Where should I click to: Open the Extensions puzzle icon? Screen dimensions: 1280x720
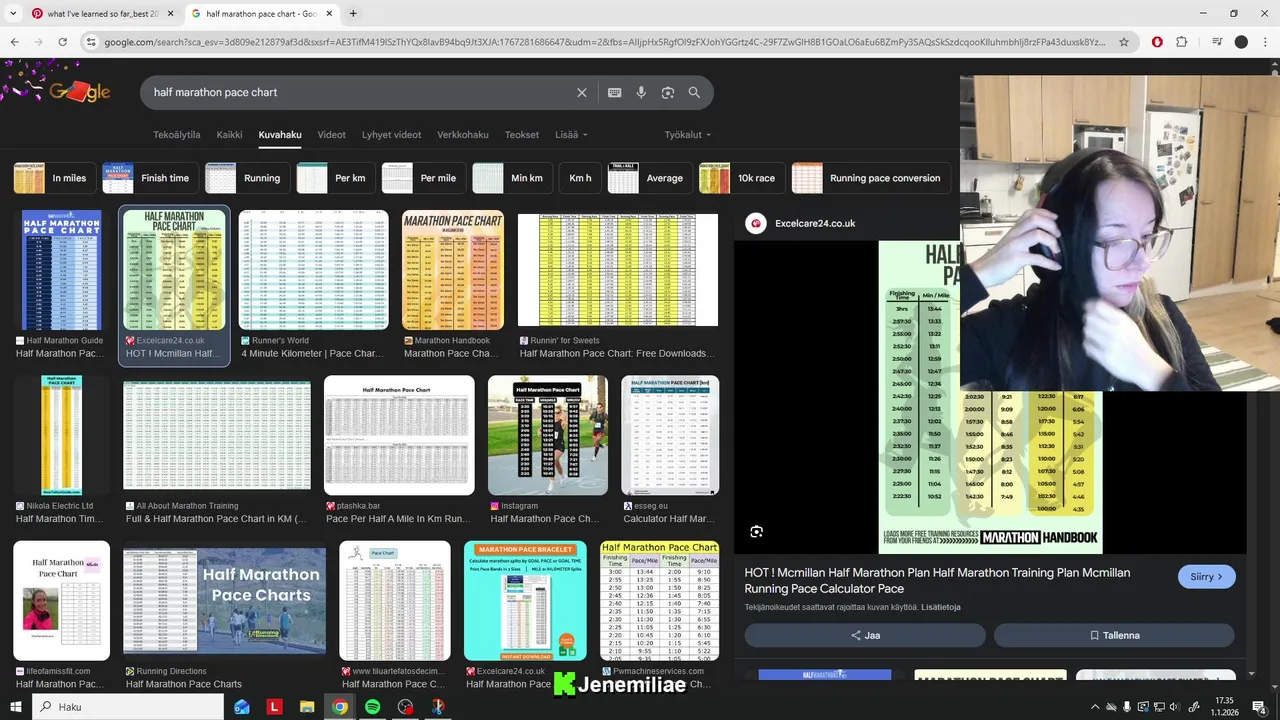coord(1182,42)
